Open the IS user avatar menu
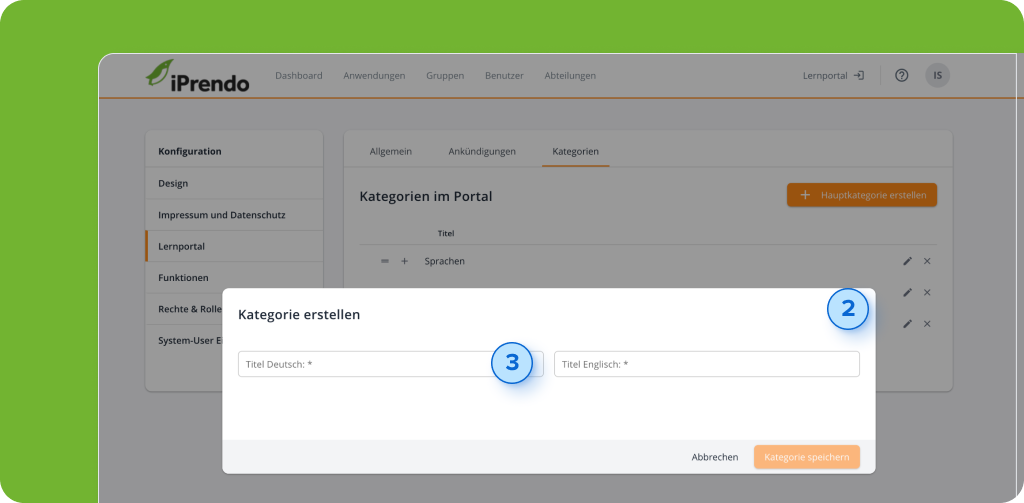Screen dimensions: 1024x503 937,75
